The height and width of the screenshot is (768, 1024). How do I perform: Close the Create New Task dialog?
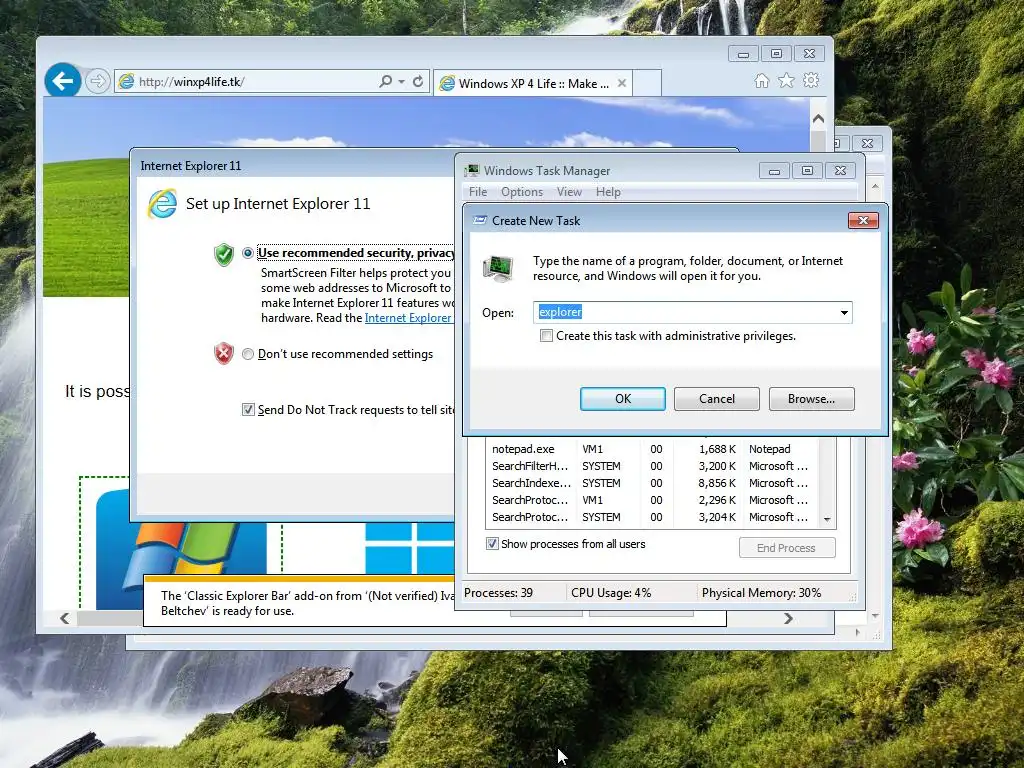863,221
